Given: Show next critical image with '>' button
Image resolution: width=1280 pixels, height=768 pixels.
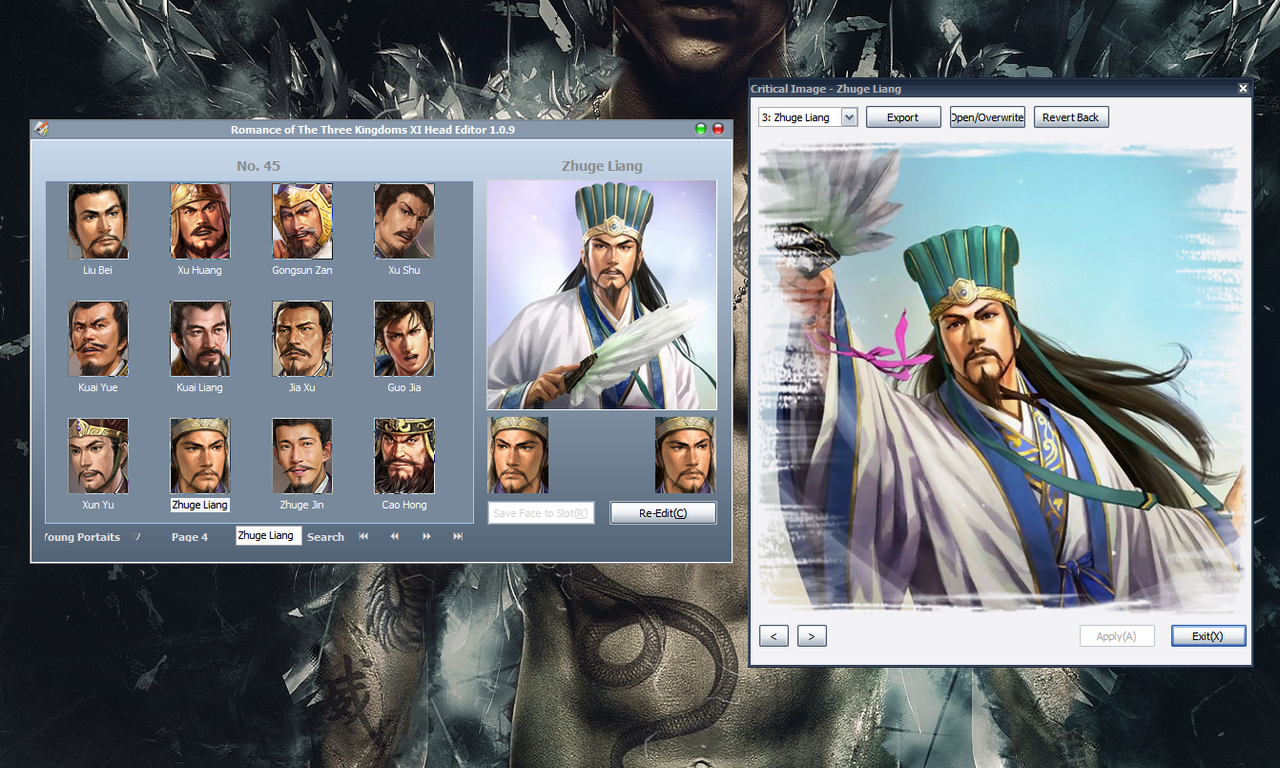Looking at the screenshot, I should (x=812, y=636).
